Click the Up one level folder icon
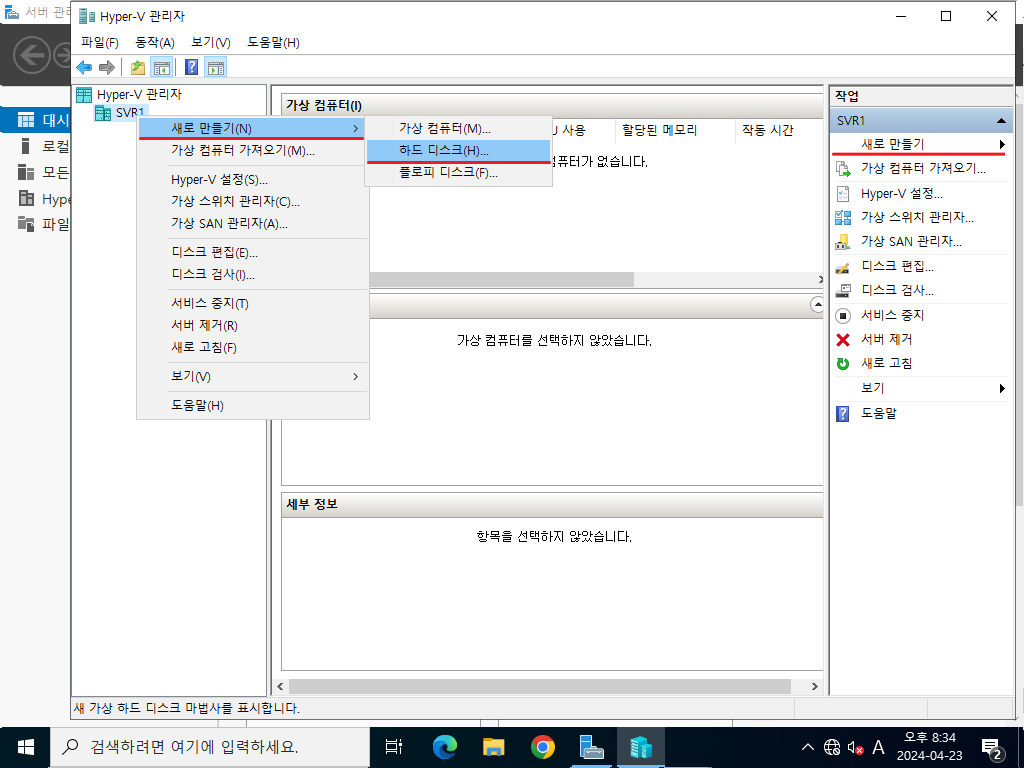The image size is (1024, 768). tap(138, 67)
